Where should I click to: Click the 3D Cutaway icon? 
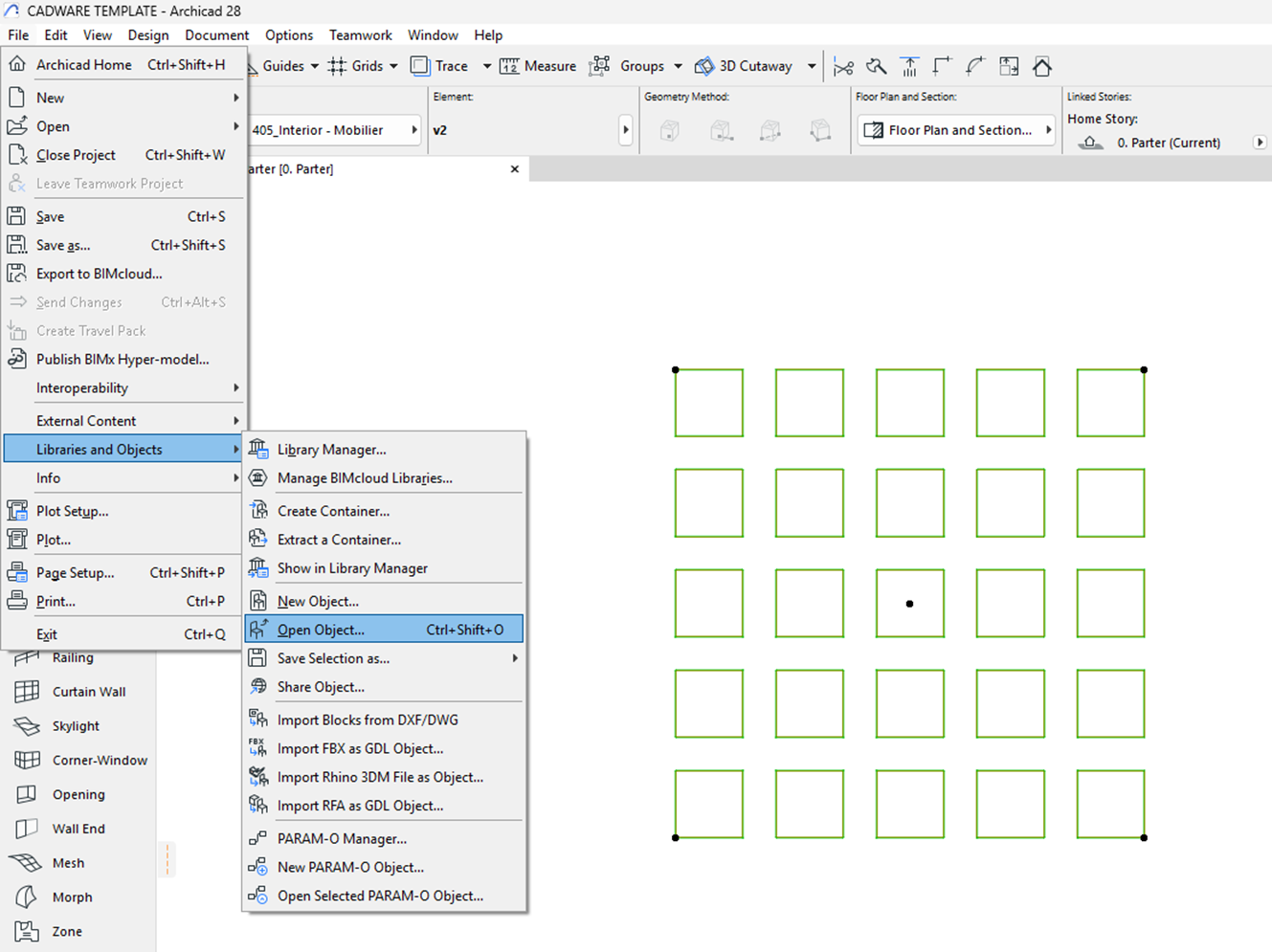tap(704, 66)
